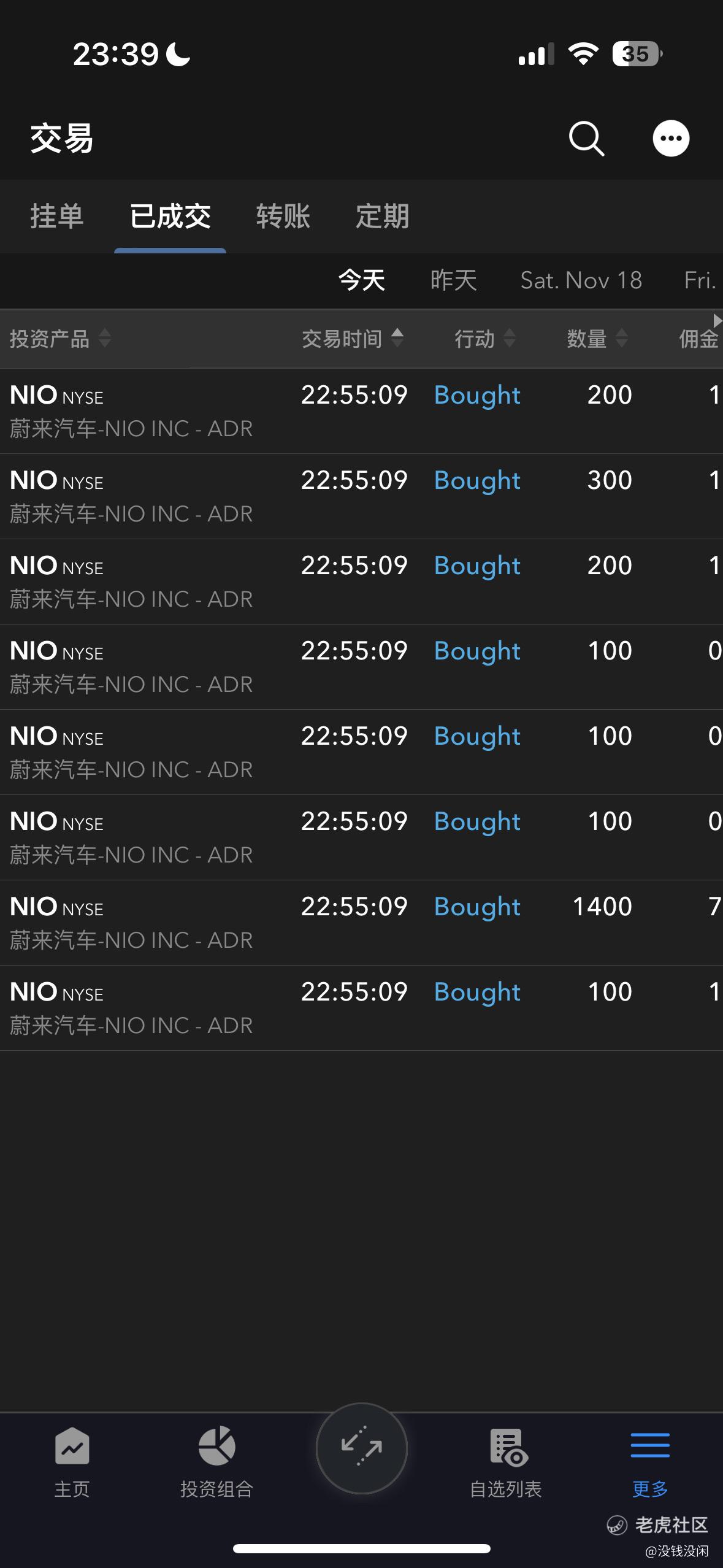Sort by 交易时间 column arrows
Screen dimensions: 723x1568
coord(397,337)
